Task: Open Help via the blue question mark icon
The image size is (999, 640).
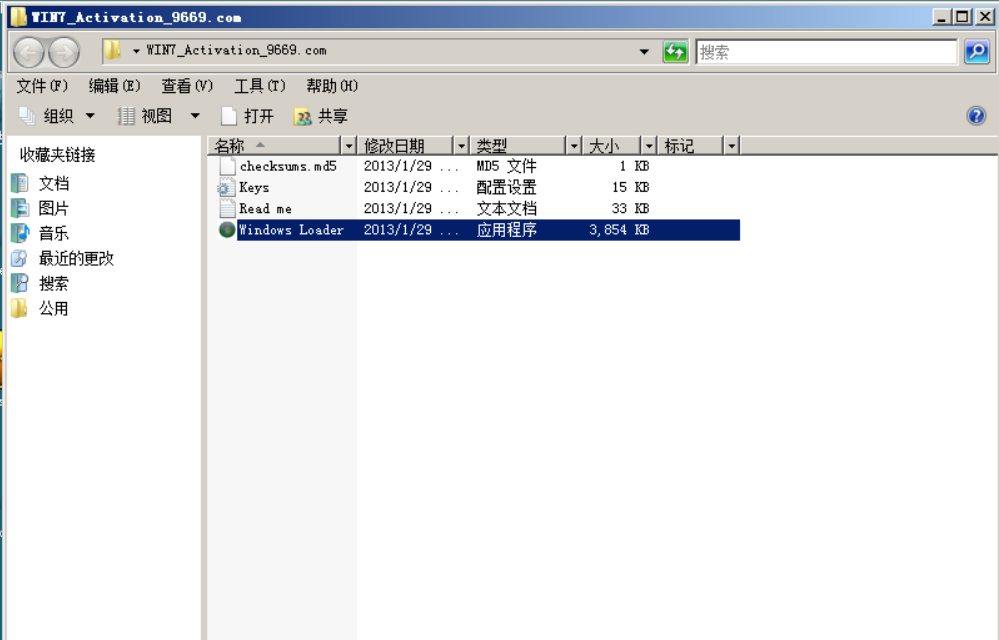Action: [x=976, y=116]
